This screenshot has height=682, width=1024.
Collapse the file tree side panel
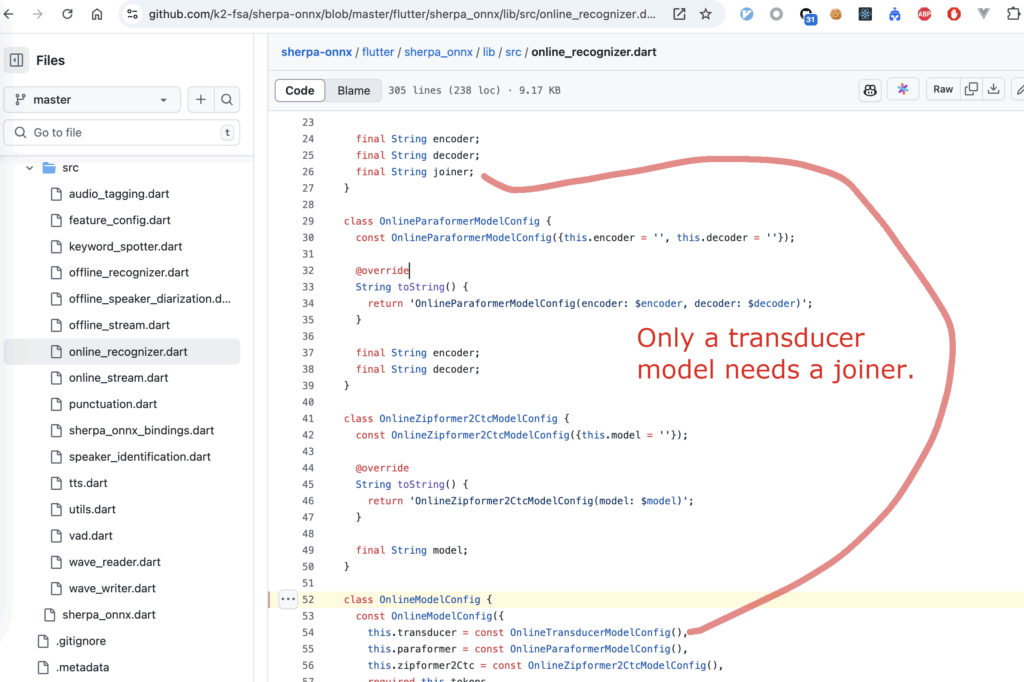pyautogui.click(x=16, y=60)
